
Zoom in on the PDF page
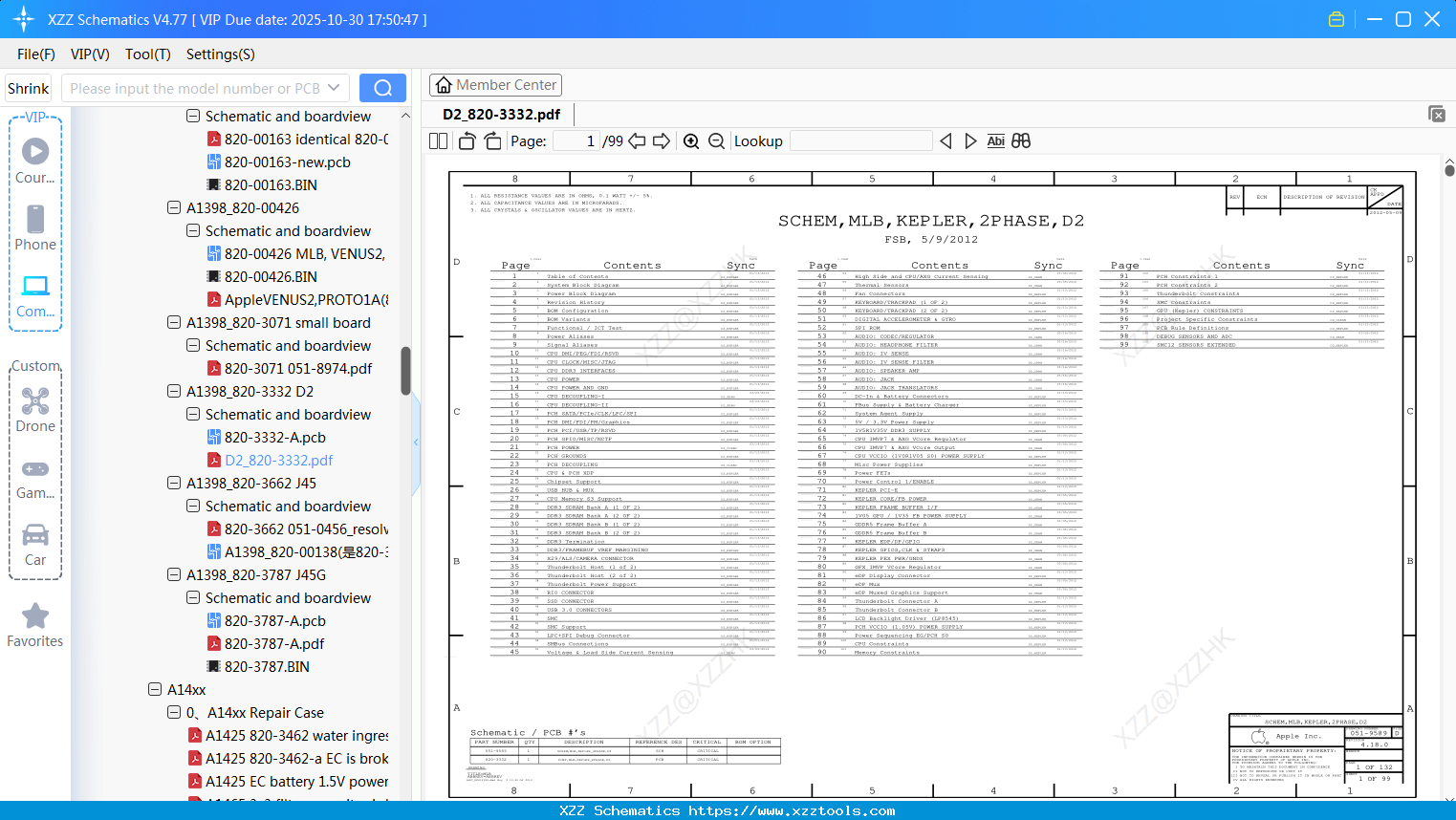tap(691, 141)
